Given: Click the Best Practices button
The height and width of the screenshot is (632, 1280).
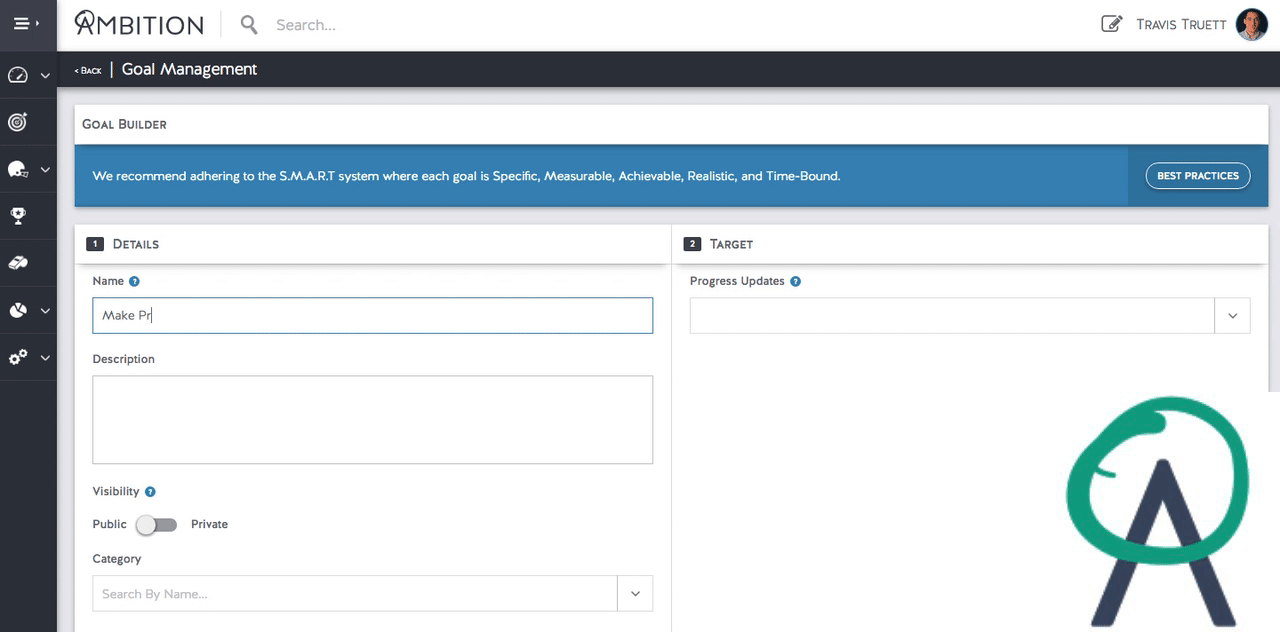Looking at the screenshot, I should point(1197,176).
